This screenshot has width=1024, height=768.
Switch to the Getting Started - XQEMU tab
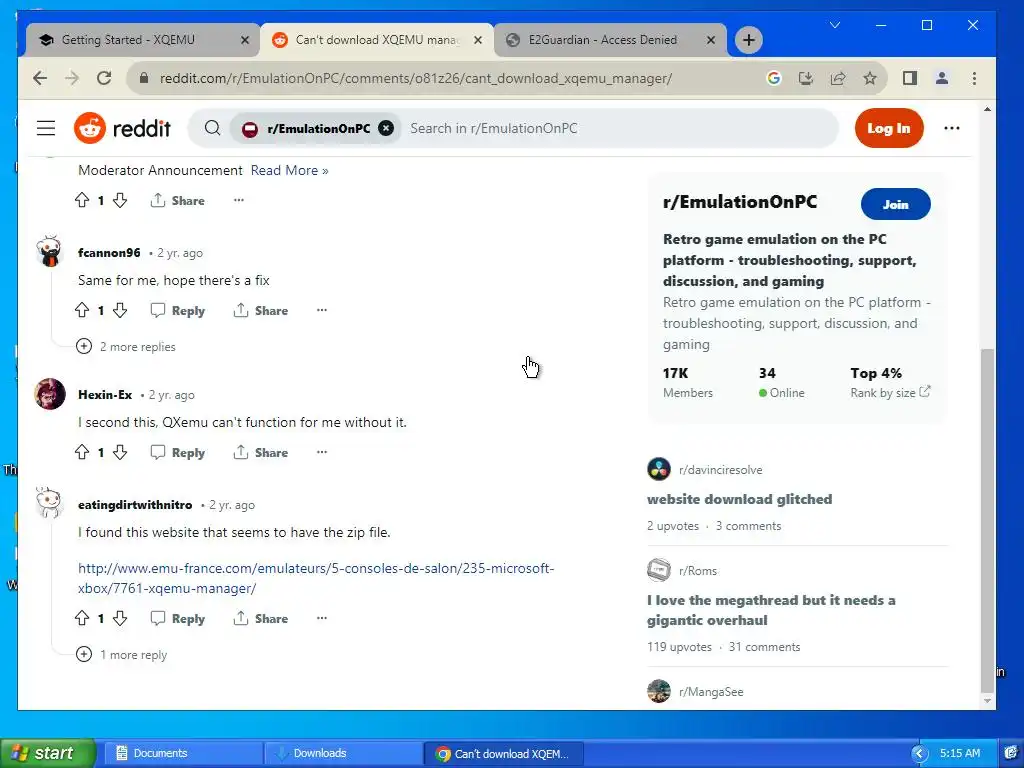click(140, 40)
